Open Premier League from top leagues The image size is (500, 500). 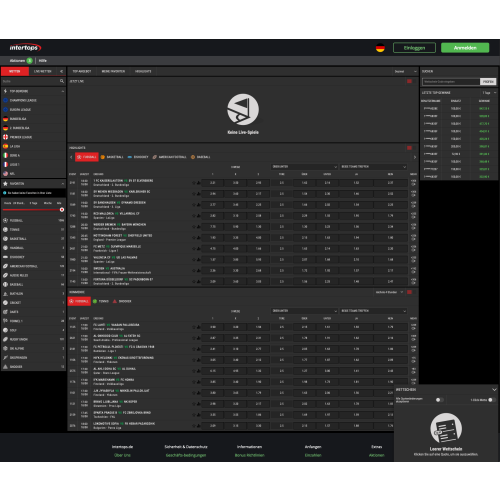click(x=33, y=137)
